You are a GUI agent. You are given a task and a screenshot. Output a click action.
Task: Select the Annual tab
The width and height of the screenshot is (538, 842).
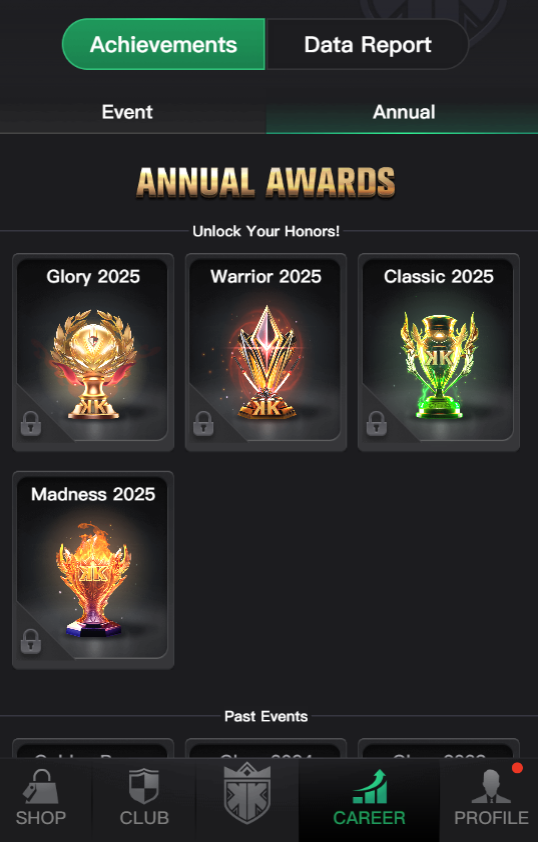[404, 112]
